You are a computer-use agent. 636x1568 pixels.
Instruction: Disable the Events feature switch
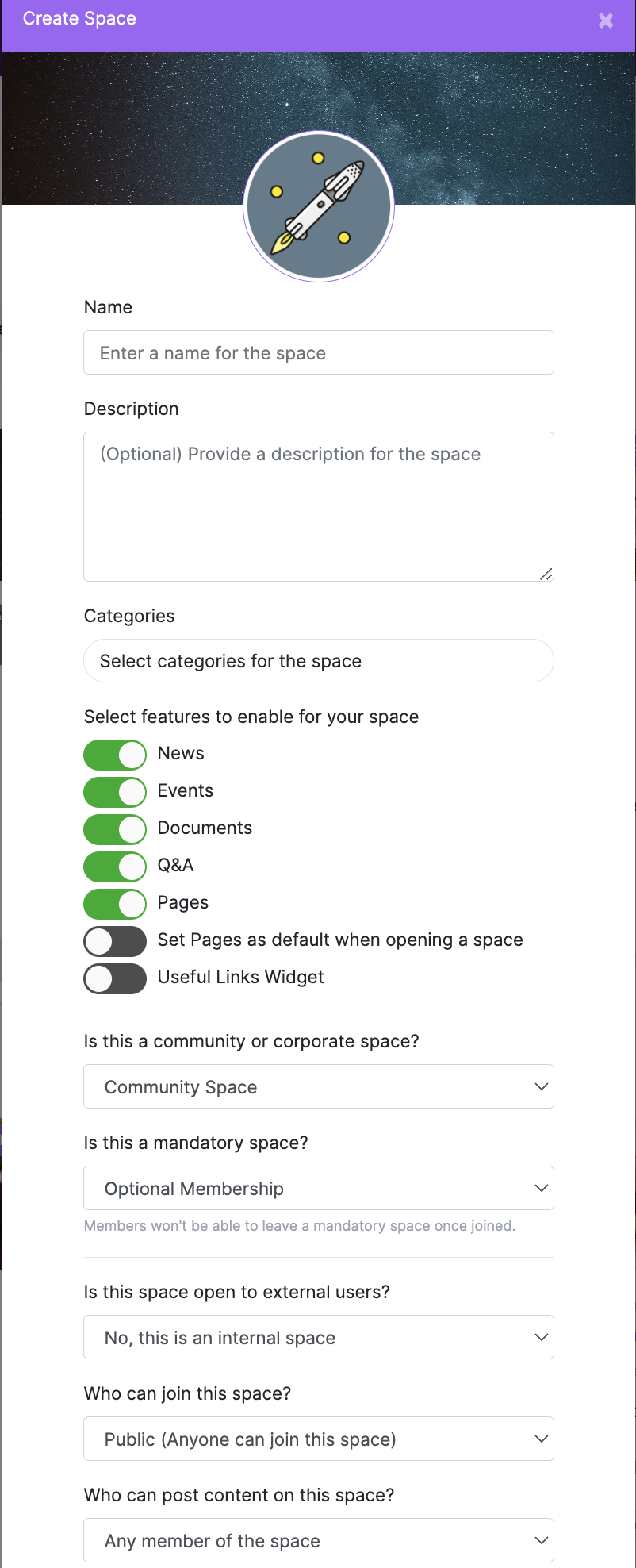pyautogui.click(x=114, y=791)
